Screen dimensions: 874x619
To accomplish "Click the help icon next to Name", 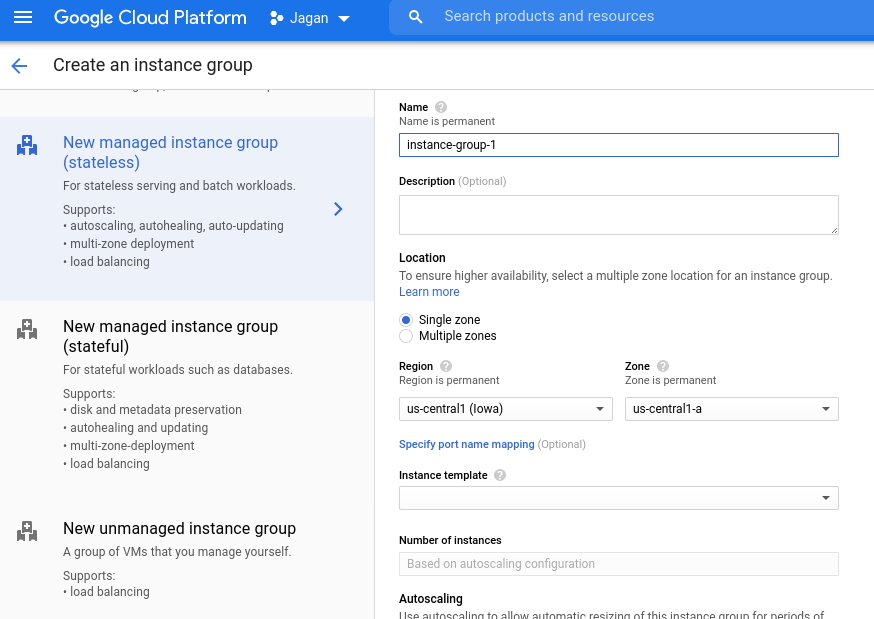I will click(441, 107).
